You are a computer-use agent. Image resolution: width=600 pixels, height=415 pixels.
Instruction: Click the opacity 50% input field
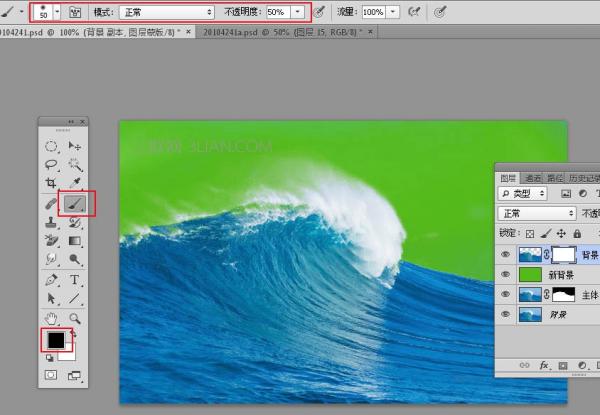click(277, 12)
